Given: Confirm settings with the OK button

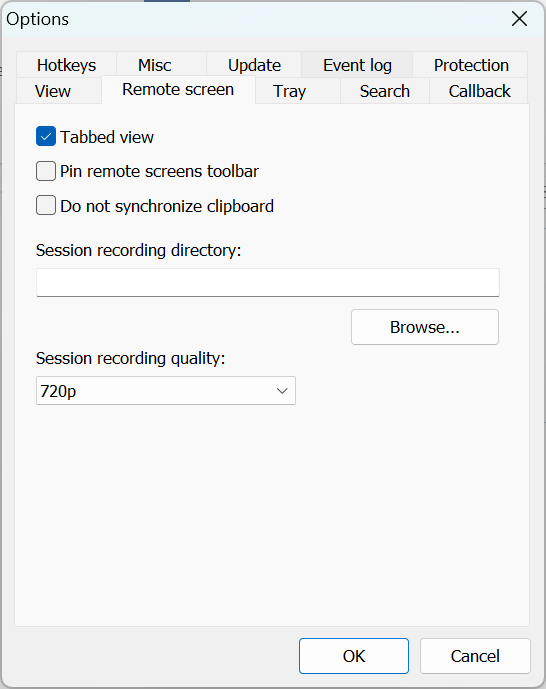Looking at the screenshot, I should click(354, 656).
